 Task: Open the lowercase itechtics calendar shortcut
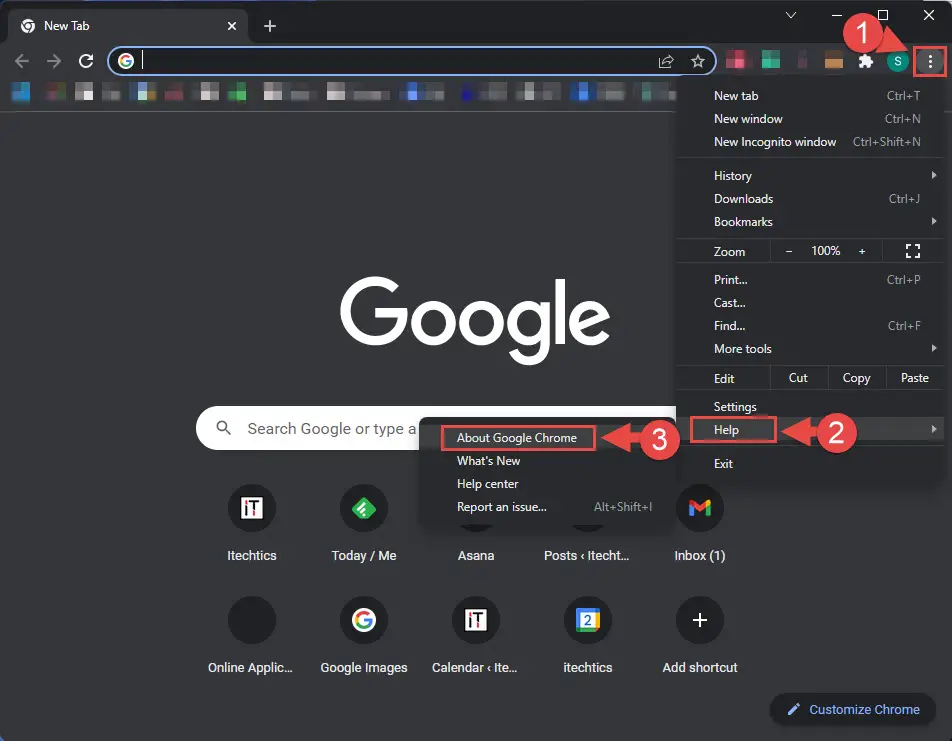pos(588,634)
